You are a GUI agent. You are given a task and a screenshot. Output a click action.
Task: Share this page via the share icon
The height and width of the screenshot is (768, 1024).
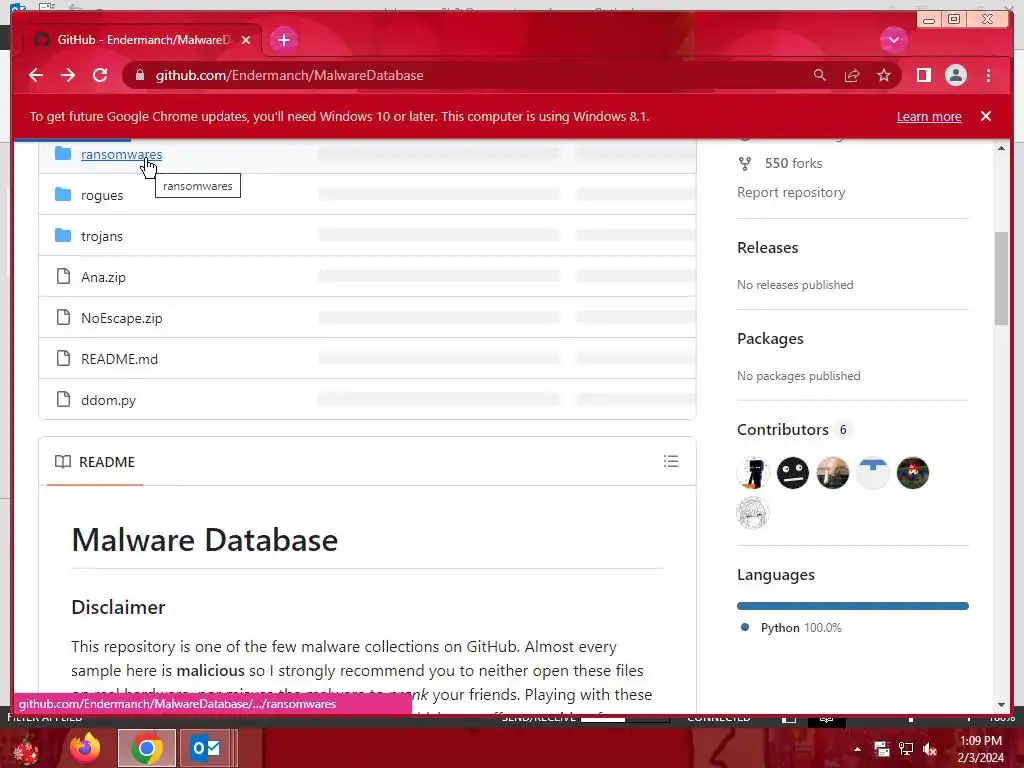point(852,76)
